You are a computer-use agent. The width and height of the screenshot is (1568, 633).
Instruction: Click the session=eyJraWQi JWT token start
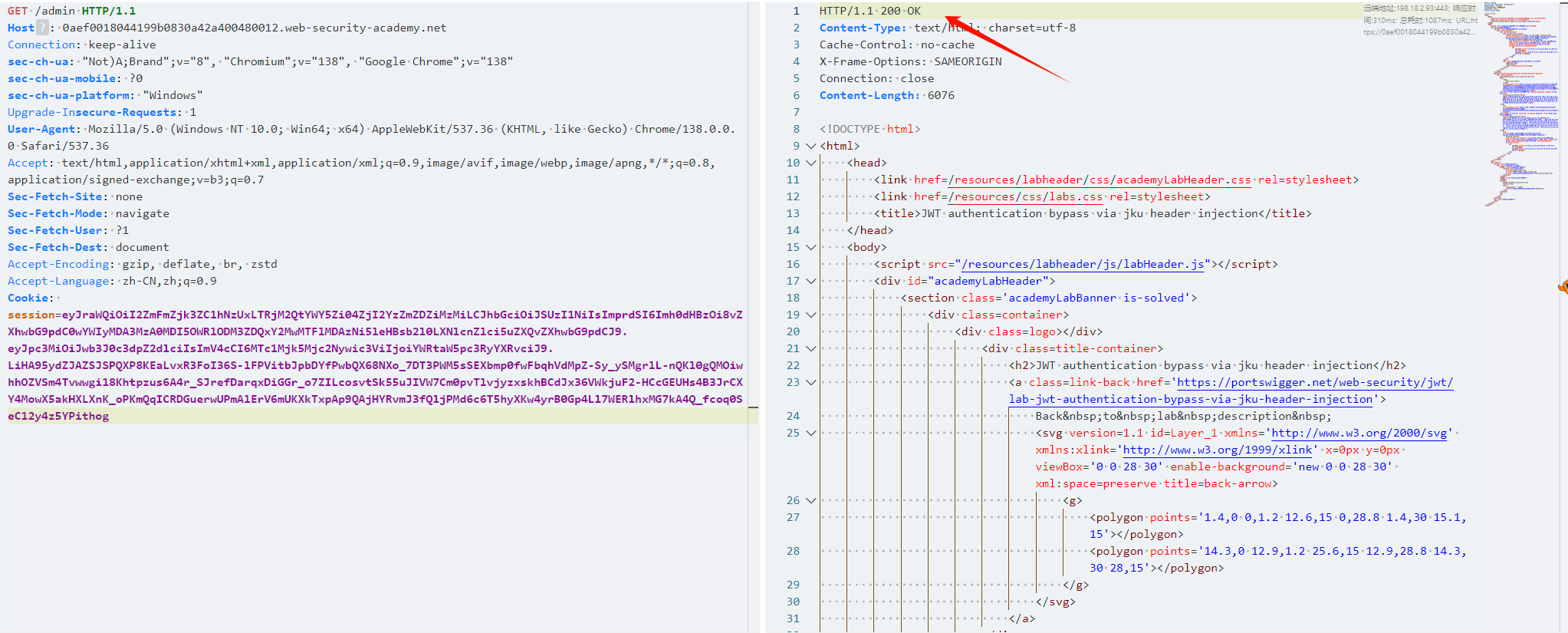tap(375, 315)
